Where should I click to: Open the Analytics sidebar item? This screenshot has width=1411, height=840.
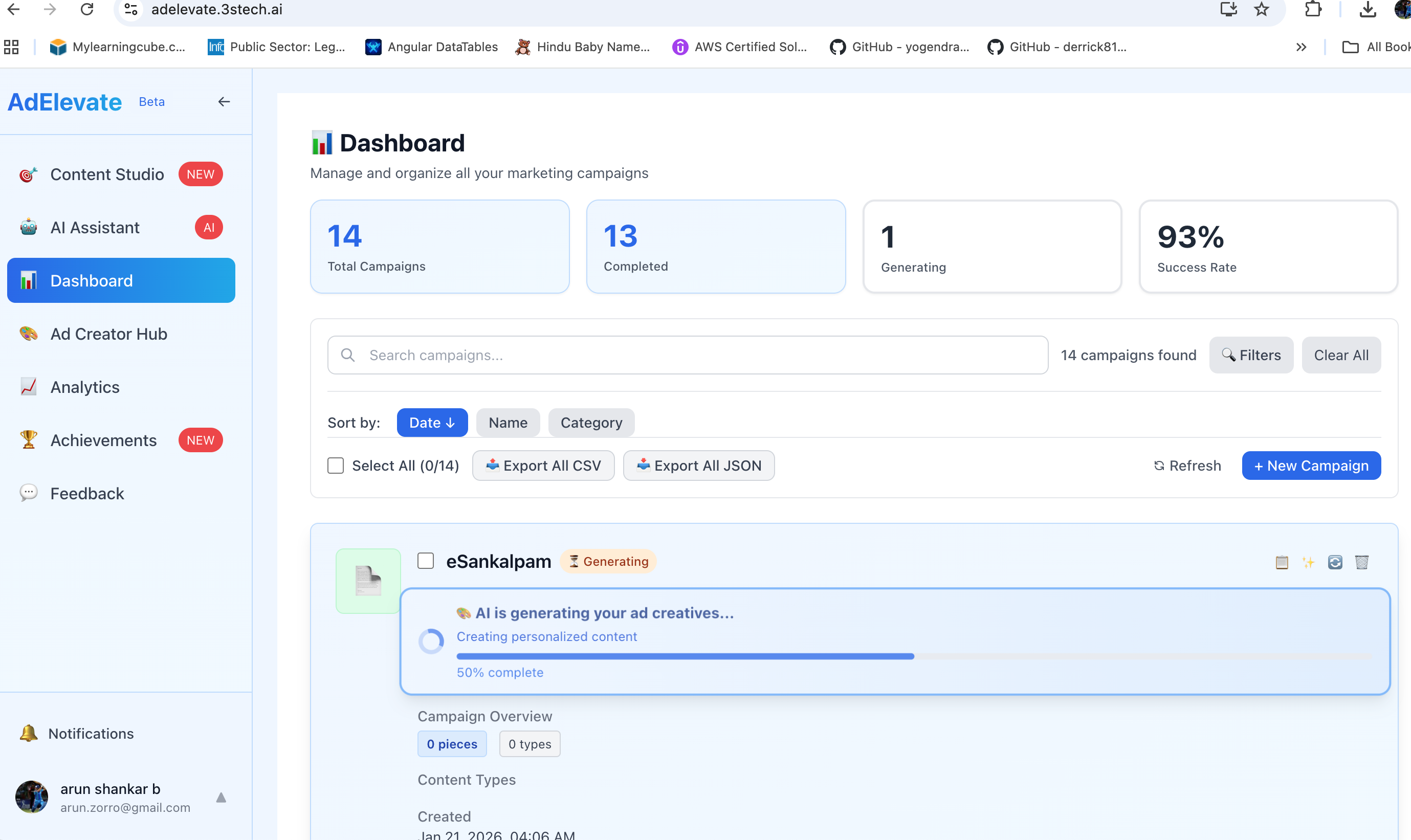click(x=85, y=387)
